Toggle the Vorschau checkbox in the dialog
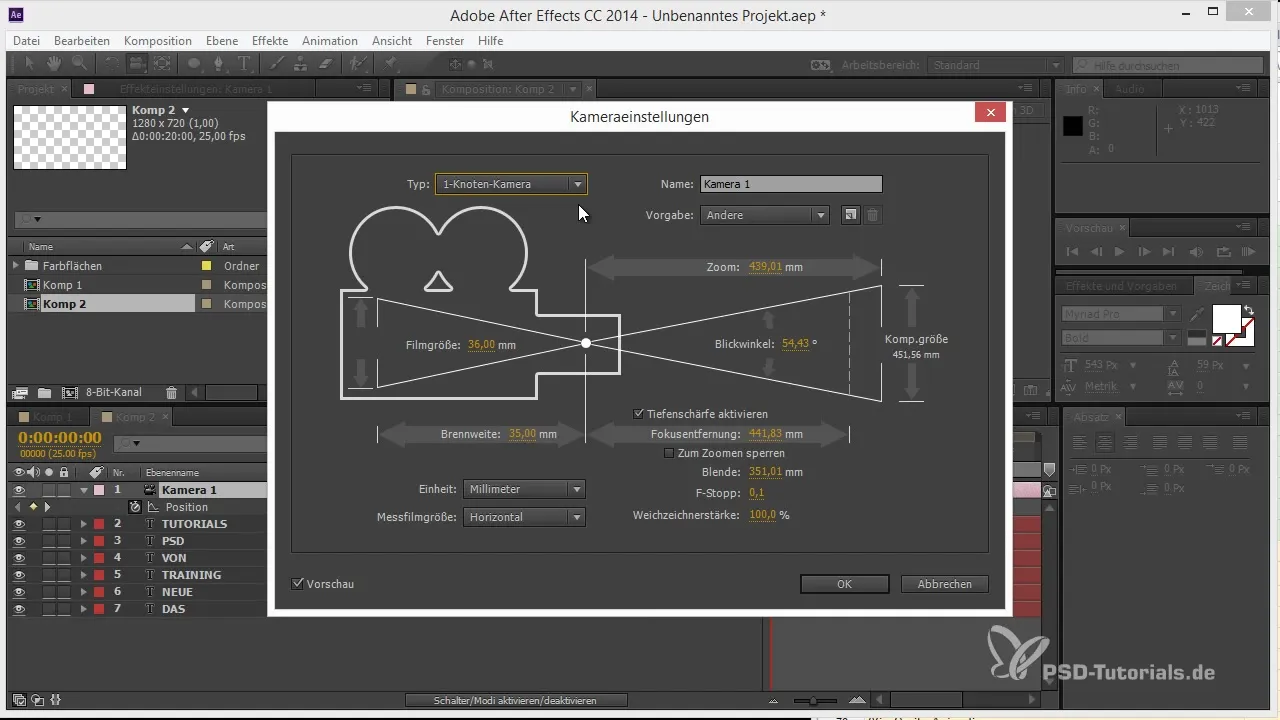Viewport: 1280px width, 720px height. [x=297, y=584]
